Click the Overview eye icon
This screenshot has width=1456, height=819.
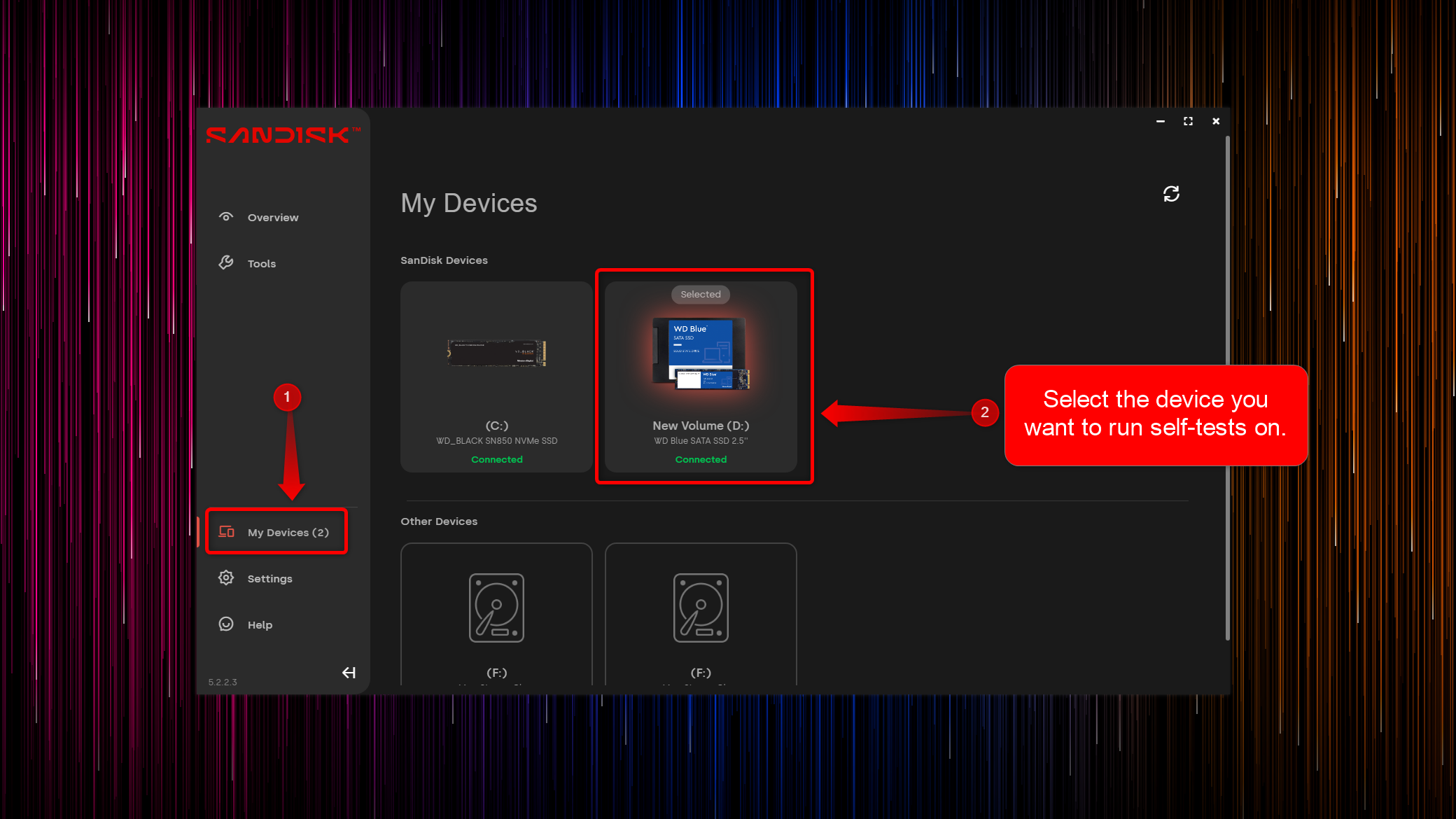pyautogui.click(x=226, y=217)
